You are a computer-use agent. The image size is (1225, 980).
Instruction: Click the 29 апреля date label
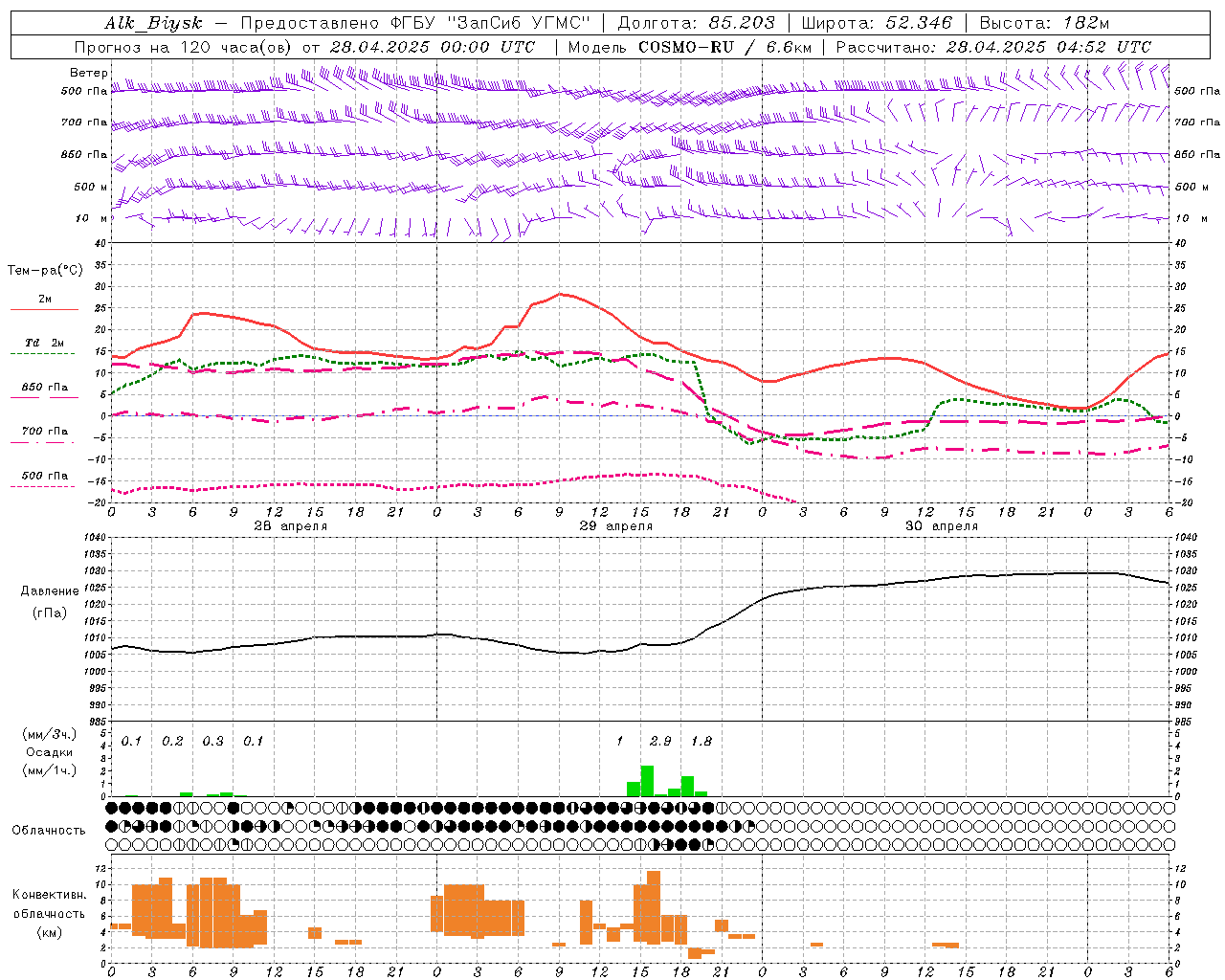615,526
